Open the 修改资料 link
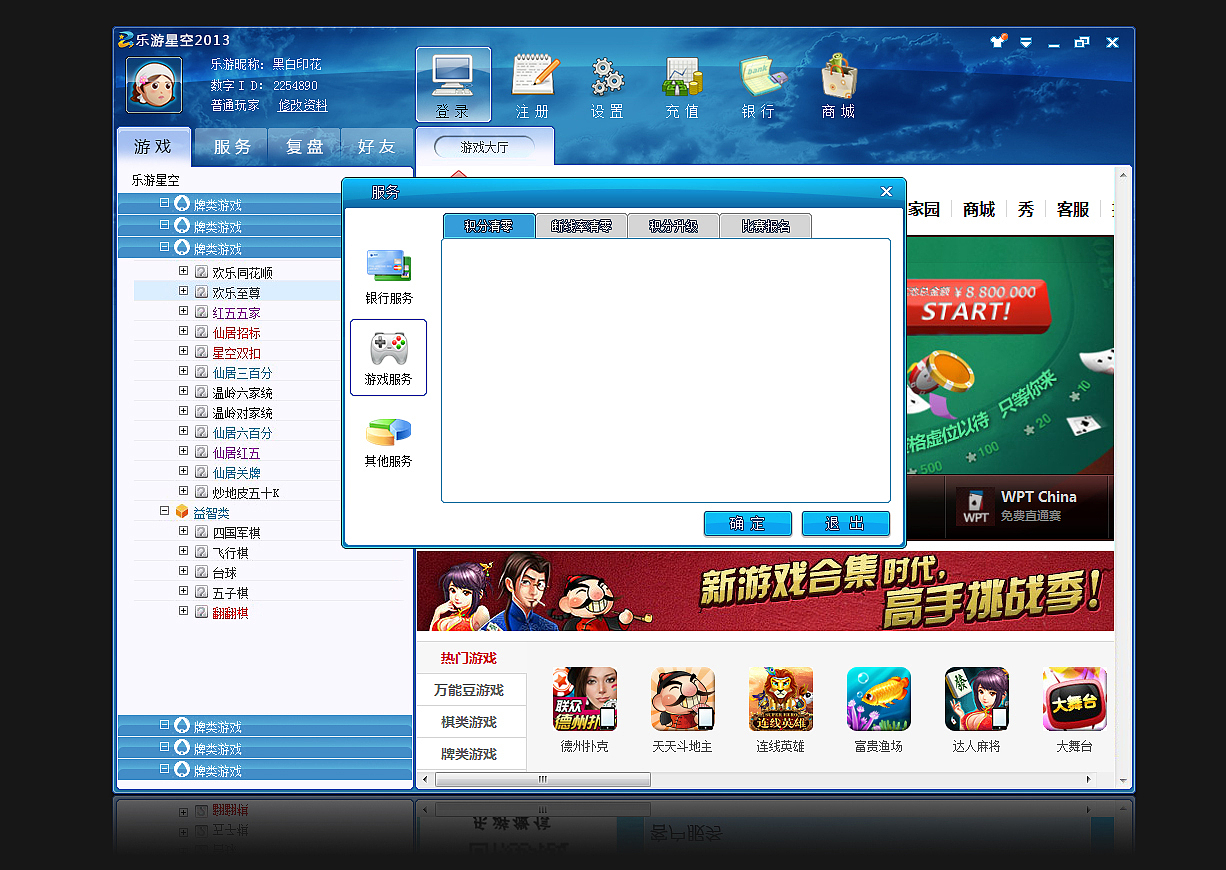 pos(302,105)
